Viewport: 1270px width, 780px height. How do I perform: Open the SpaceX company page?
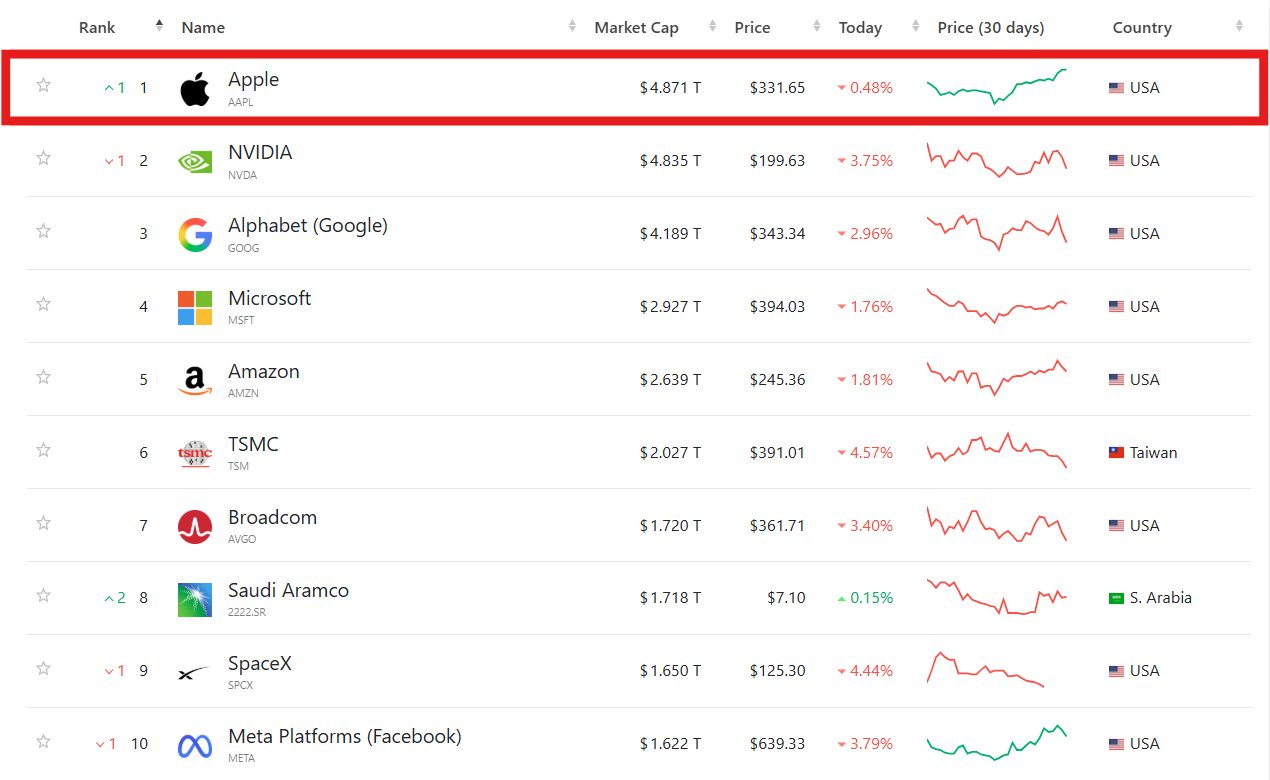pyautogui.click(x=260, y=664)
